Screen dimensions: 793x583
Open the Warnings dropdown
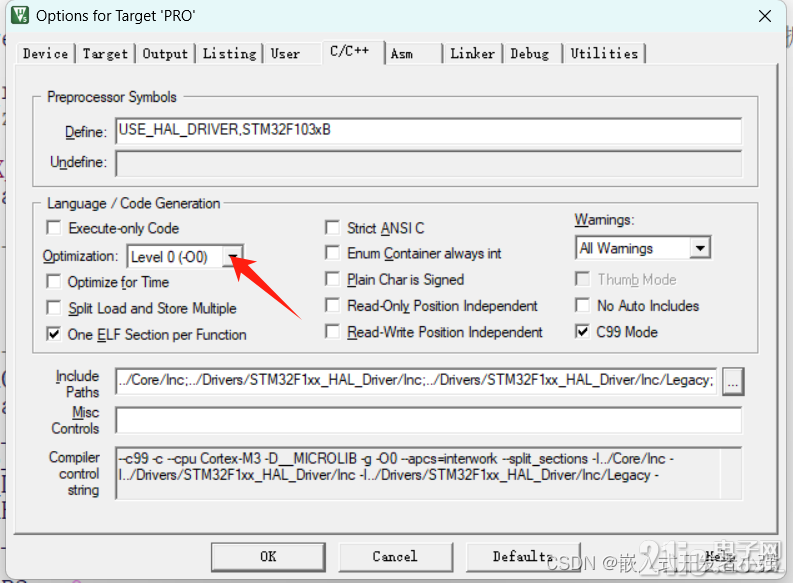(700, 248)
